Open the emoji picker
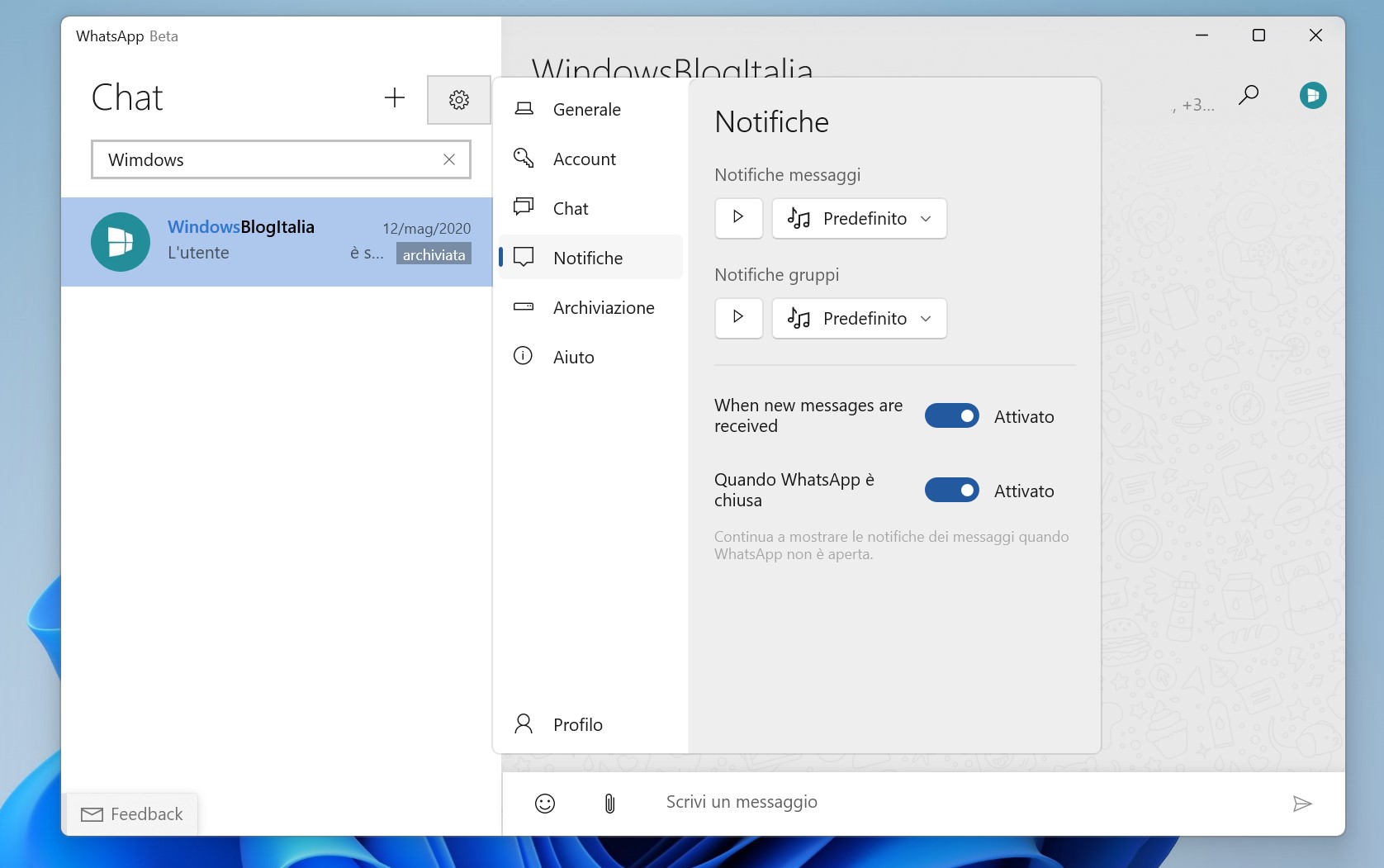The image size is (1384, 868). click(545, 804)
